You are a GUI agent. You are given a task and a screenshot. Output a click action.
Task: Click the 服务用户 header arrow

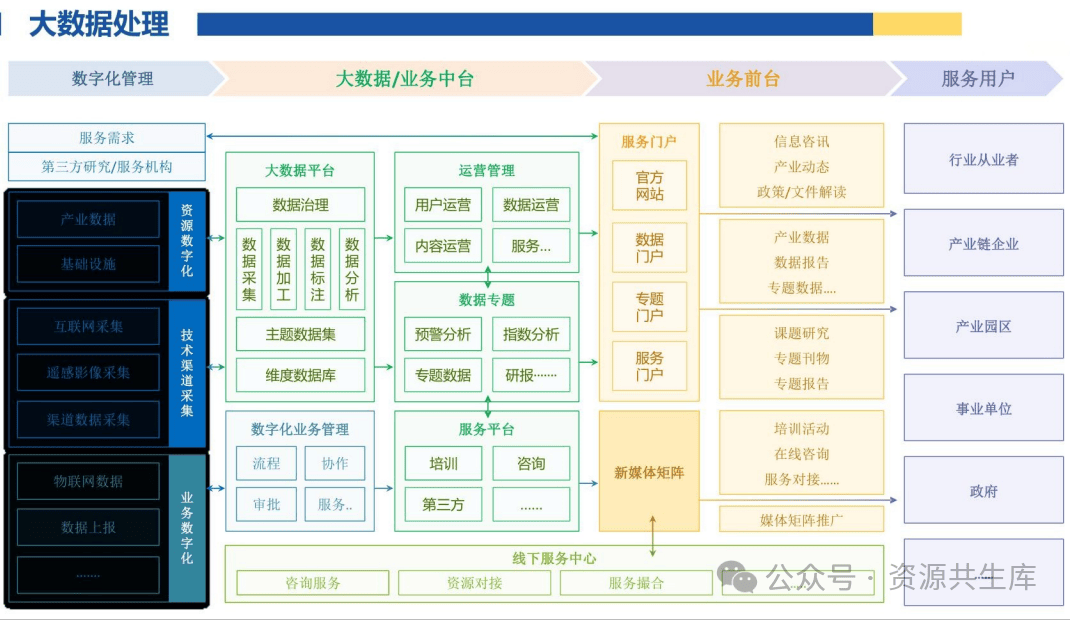pos(977,78)
